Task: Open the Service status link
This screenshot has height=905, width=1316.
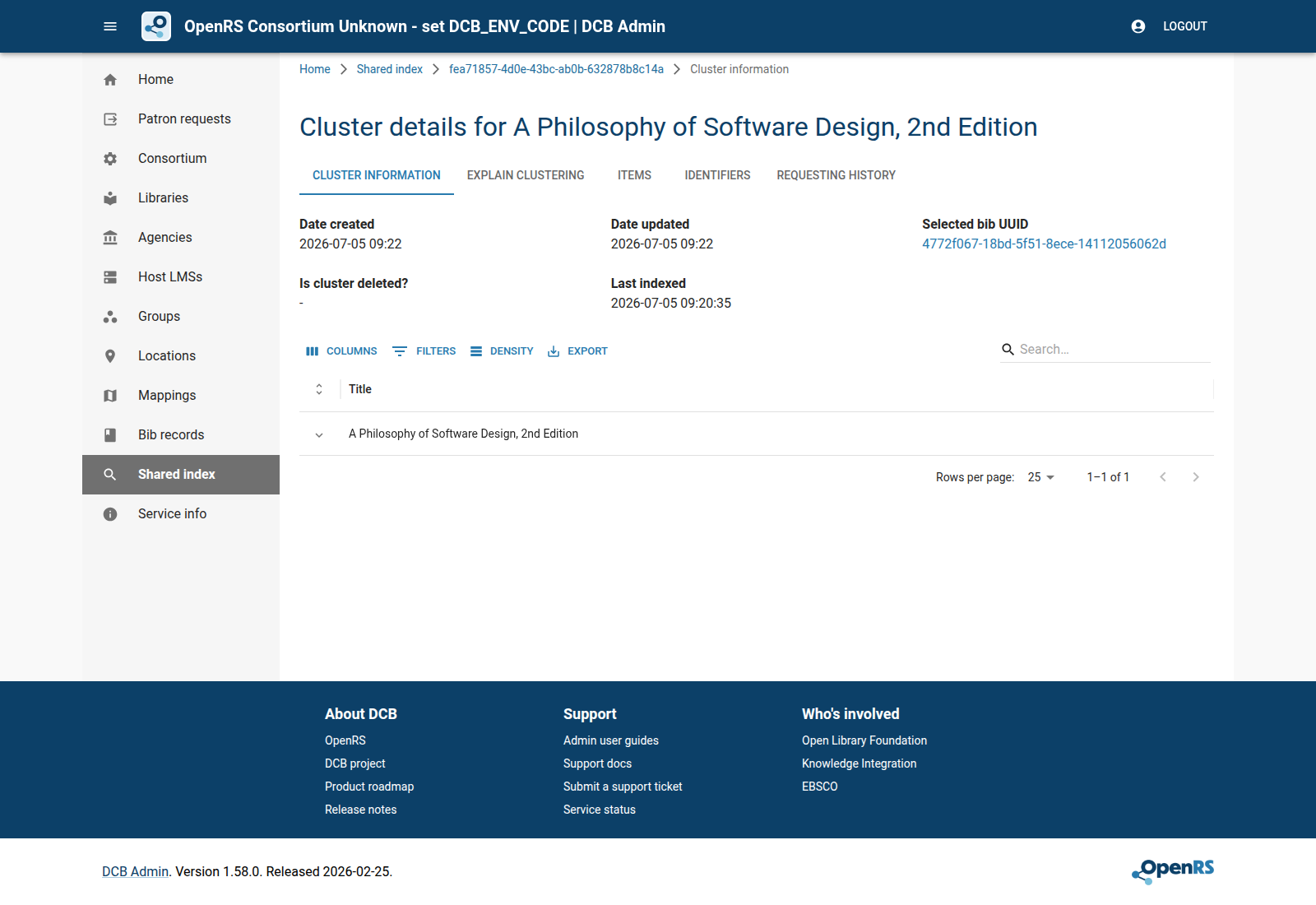Action: 600,810
